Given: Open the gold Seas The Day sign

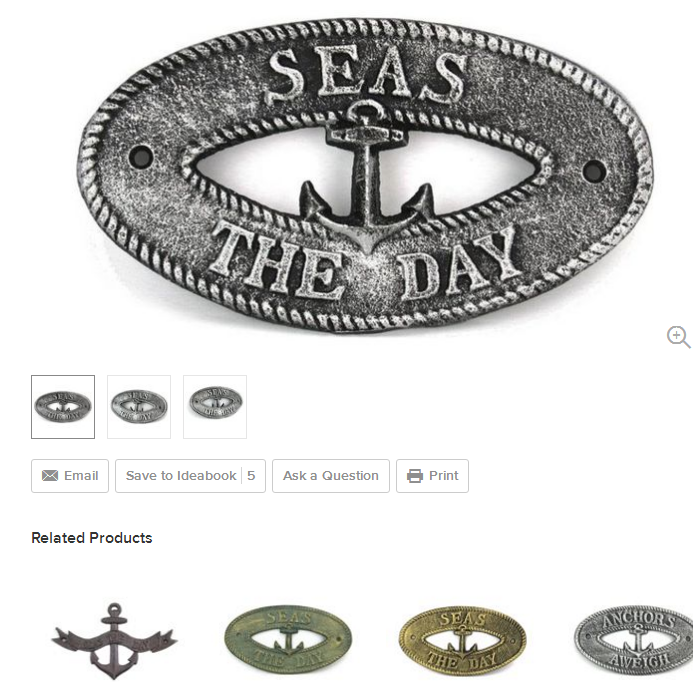Looking at the screenshot, I should click(462, 640).
